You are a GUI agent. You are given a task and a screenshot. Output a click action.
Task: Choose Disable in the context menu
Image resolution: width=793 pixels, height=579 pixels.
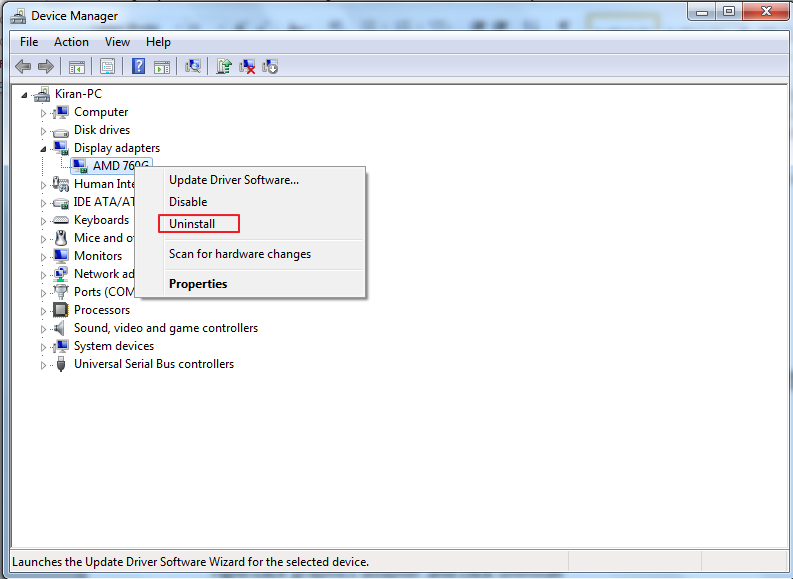[x=188, y=202]
